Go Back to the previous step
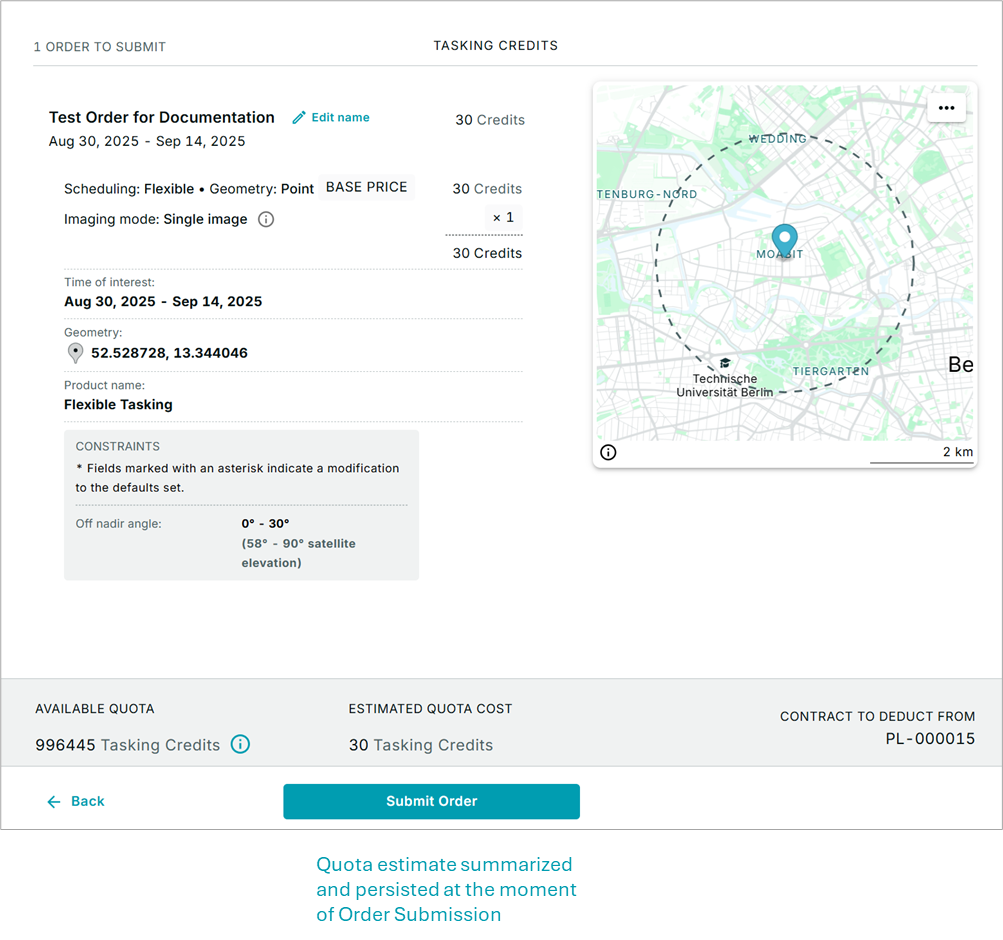Image resolution: width=1003 pixels, height=940 pixels. pos(87,801)
